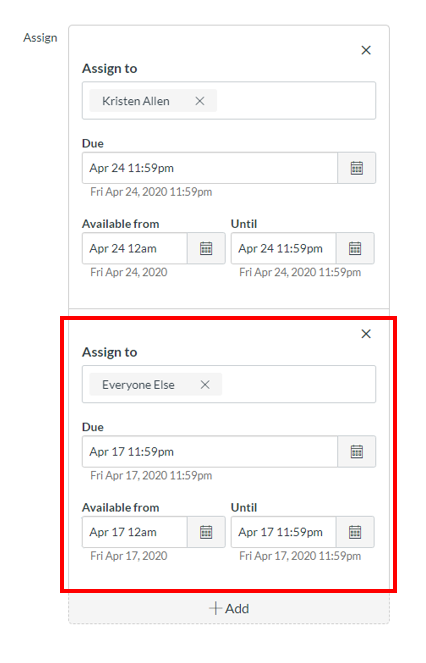Select the Kristen Allen assignee tag
This screenshot has height=663, width=426.
click(136, 101)
